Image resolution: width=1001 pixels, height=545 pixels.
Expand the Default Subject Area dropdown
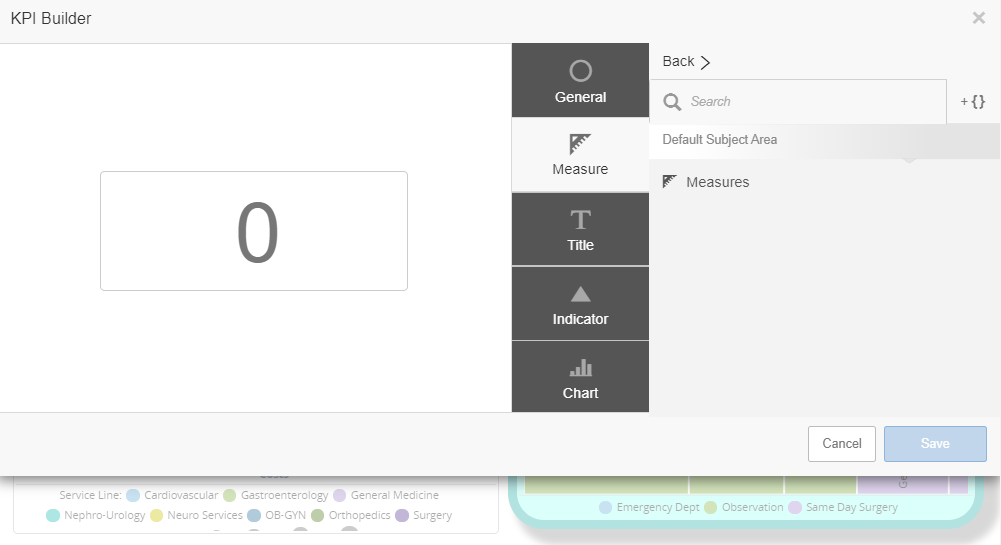[824, 140]
